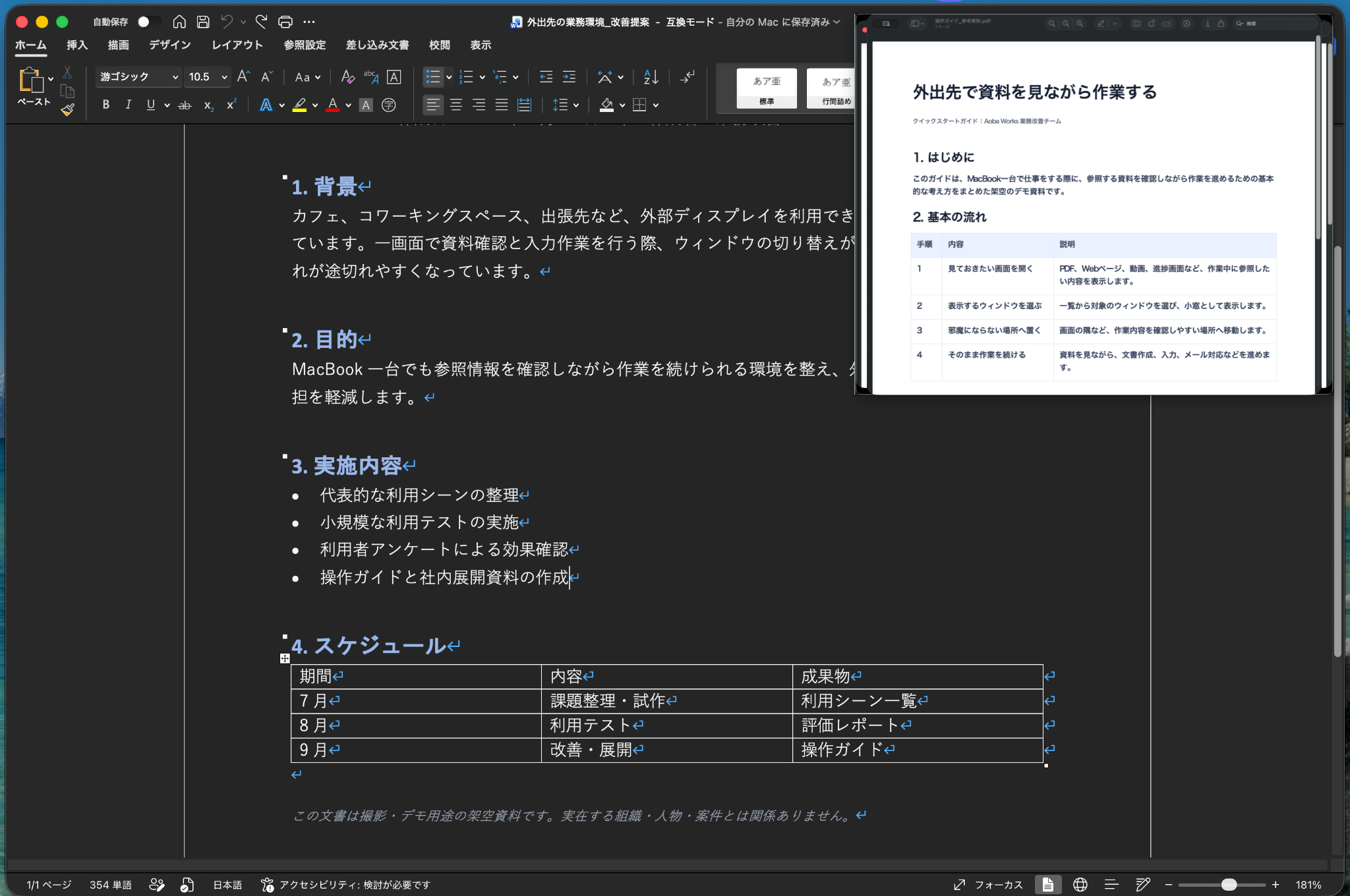Click the 354 単語 word count

[111, 885]
